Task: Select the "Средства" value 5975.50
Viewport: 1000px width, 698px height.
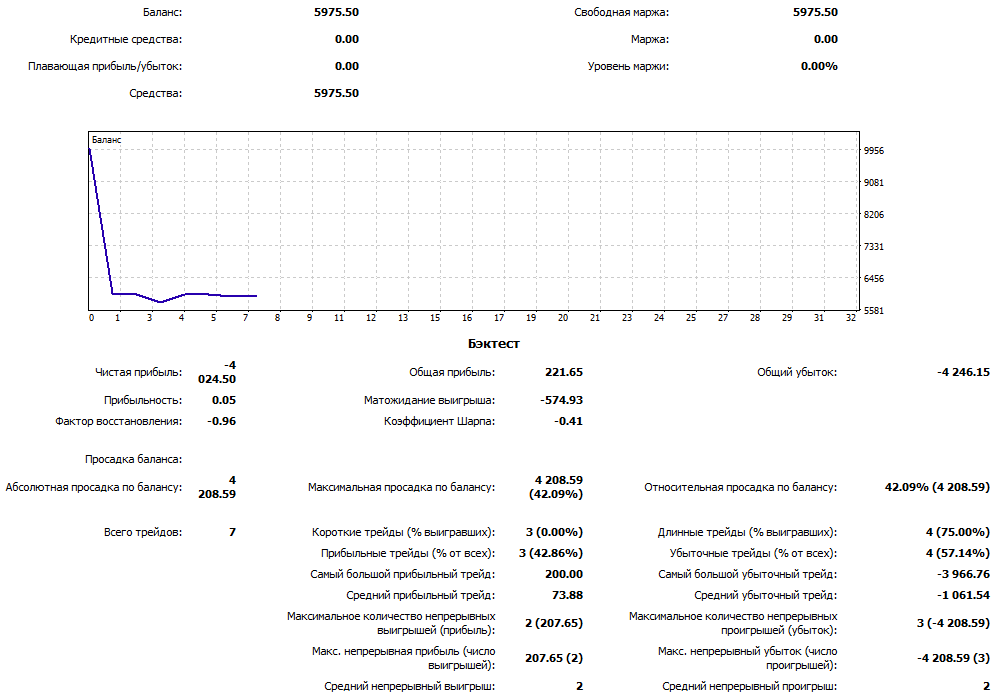Action: (x=336, y=94)
